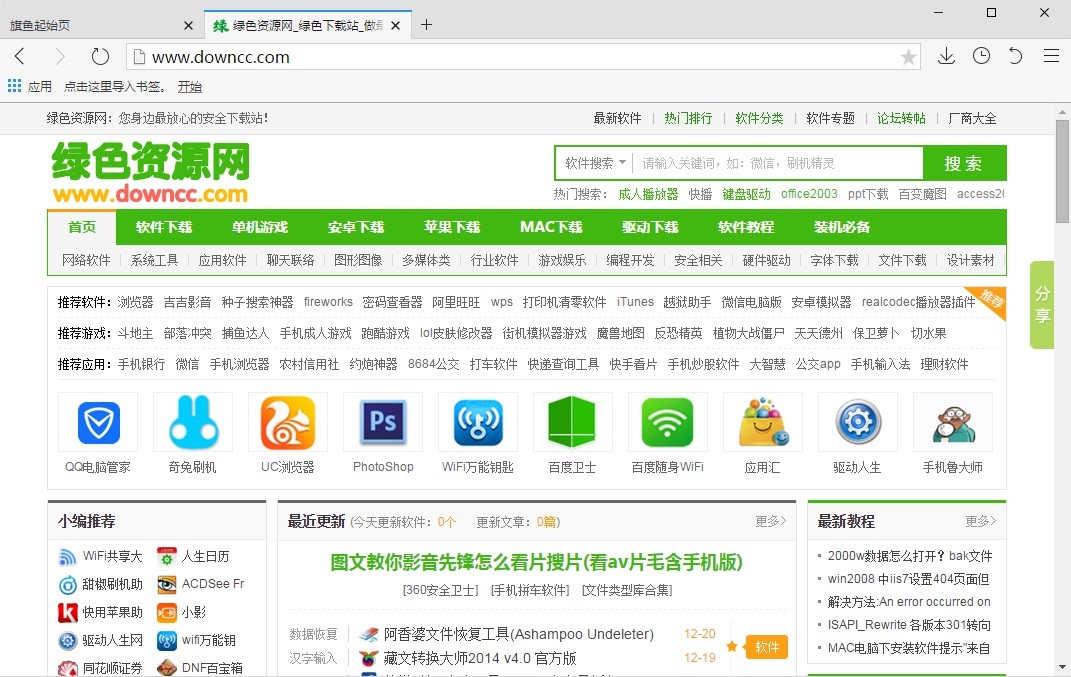Viewport: 1071px width, 677px height.
Task: Click the browser download arrow icon
Action: click(945, 56)
